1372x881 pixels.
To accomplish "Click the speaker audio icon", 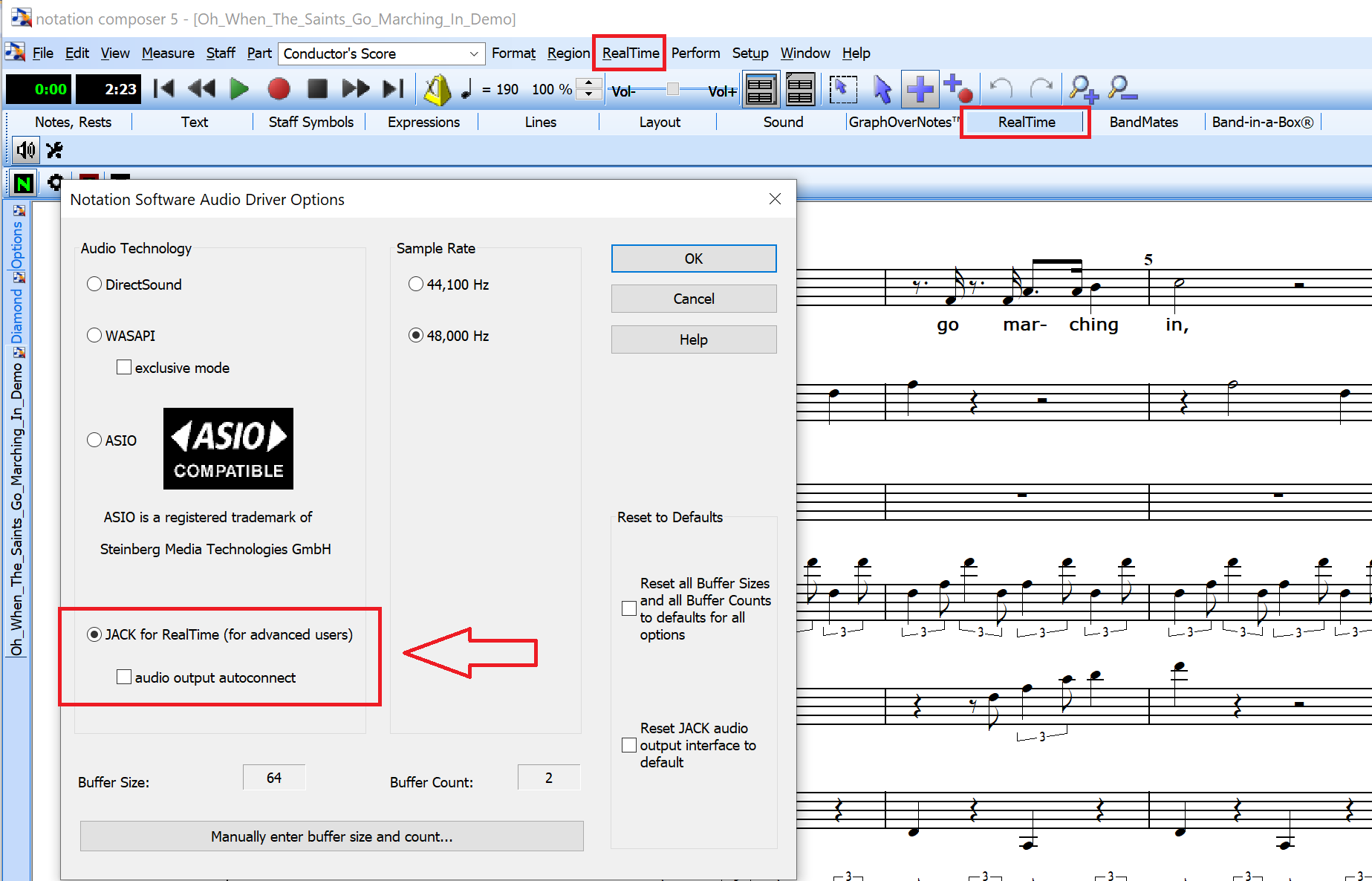I will point(26,150).
